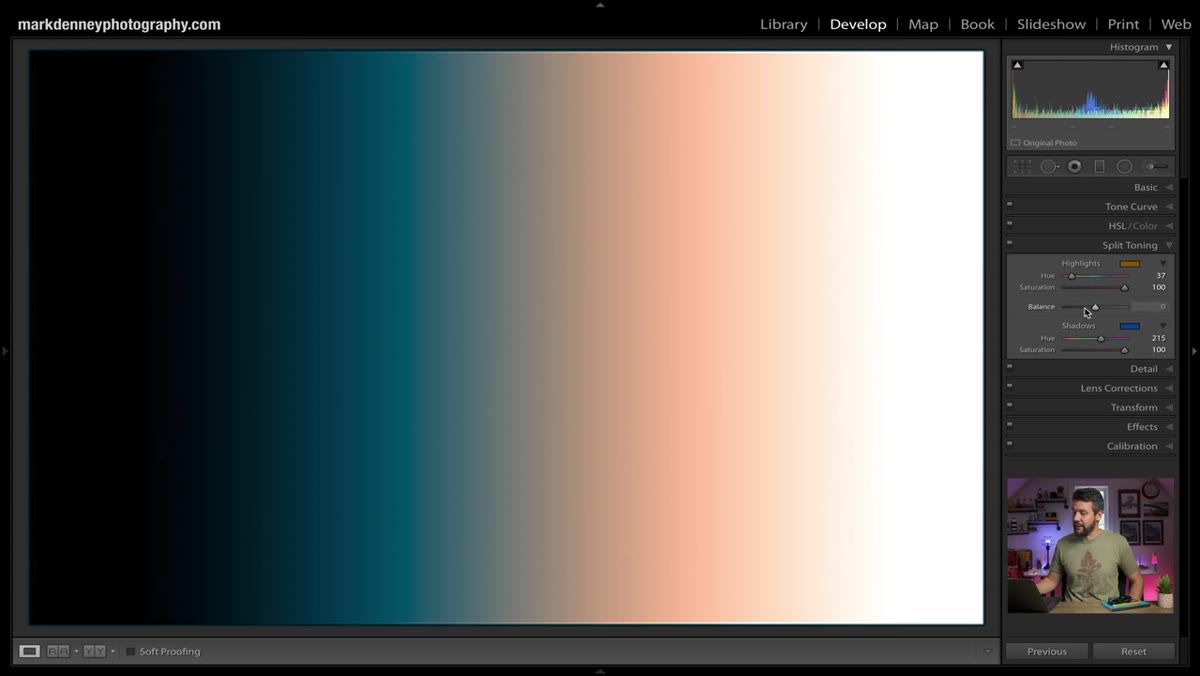The height and width of the screenshot is (676, 1200).
Task: Click the Previous button
Action: pyautogui.click(x=1046, y=651)
